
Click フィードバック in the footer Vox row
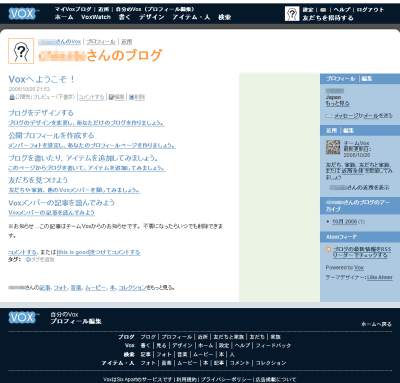[273, 346]
